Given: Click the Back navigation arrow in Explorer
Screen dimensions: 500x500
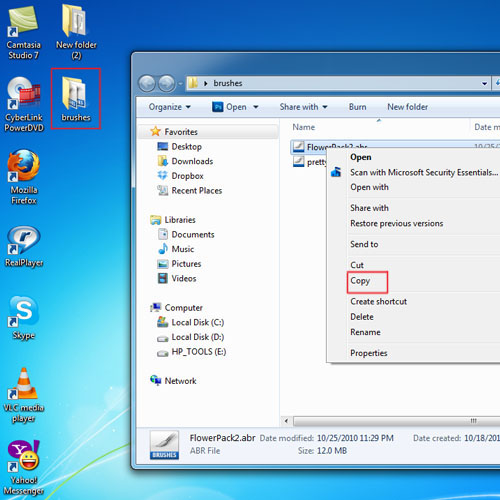Looking at the screenshot, I should 146,83.
